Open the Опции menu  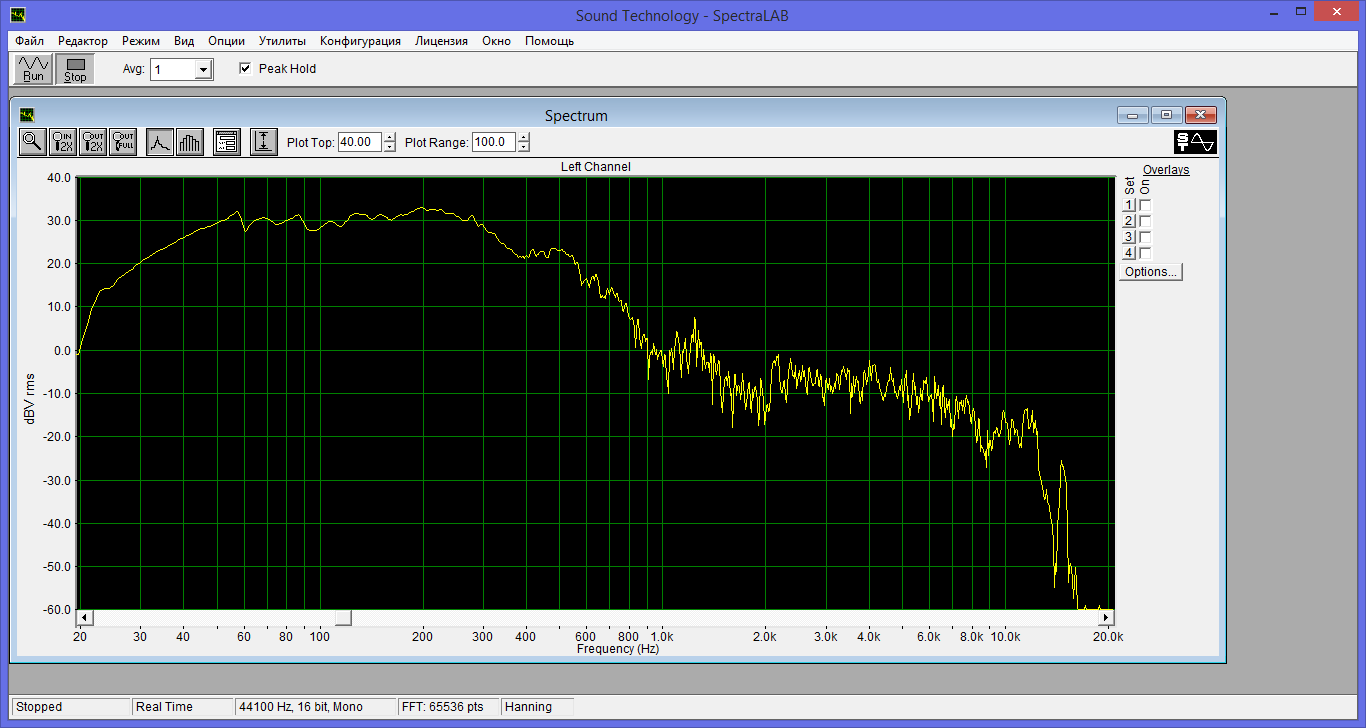point(227,41)
